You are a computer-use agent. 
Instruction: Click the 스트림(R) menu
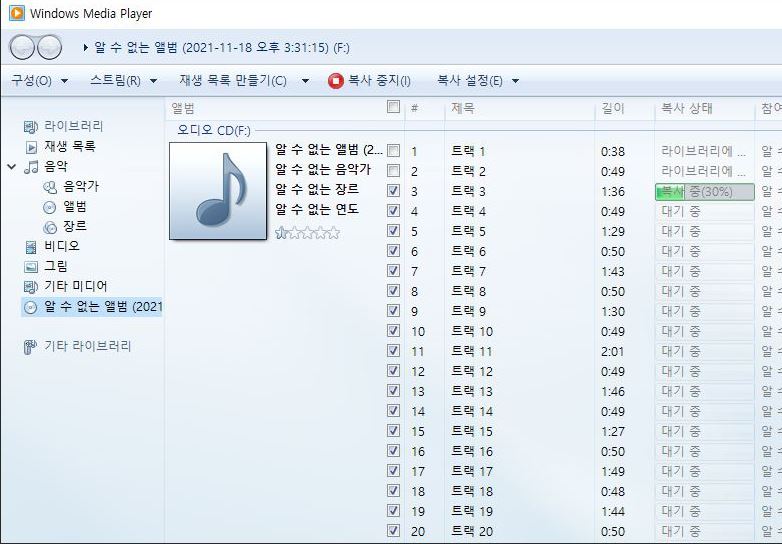(115, 81)
